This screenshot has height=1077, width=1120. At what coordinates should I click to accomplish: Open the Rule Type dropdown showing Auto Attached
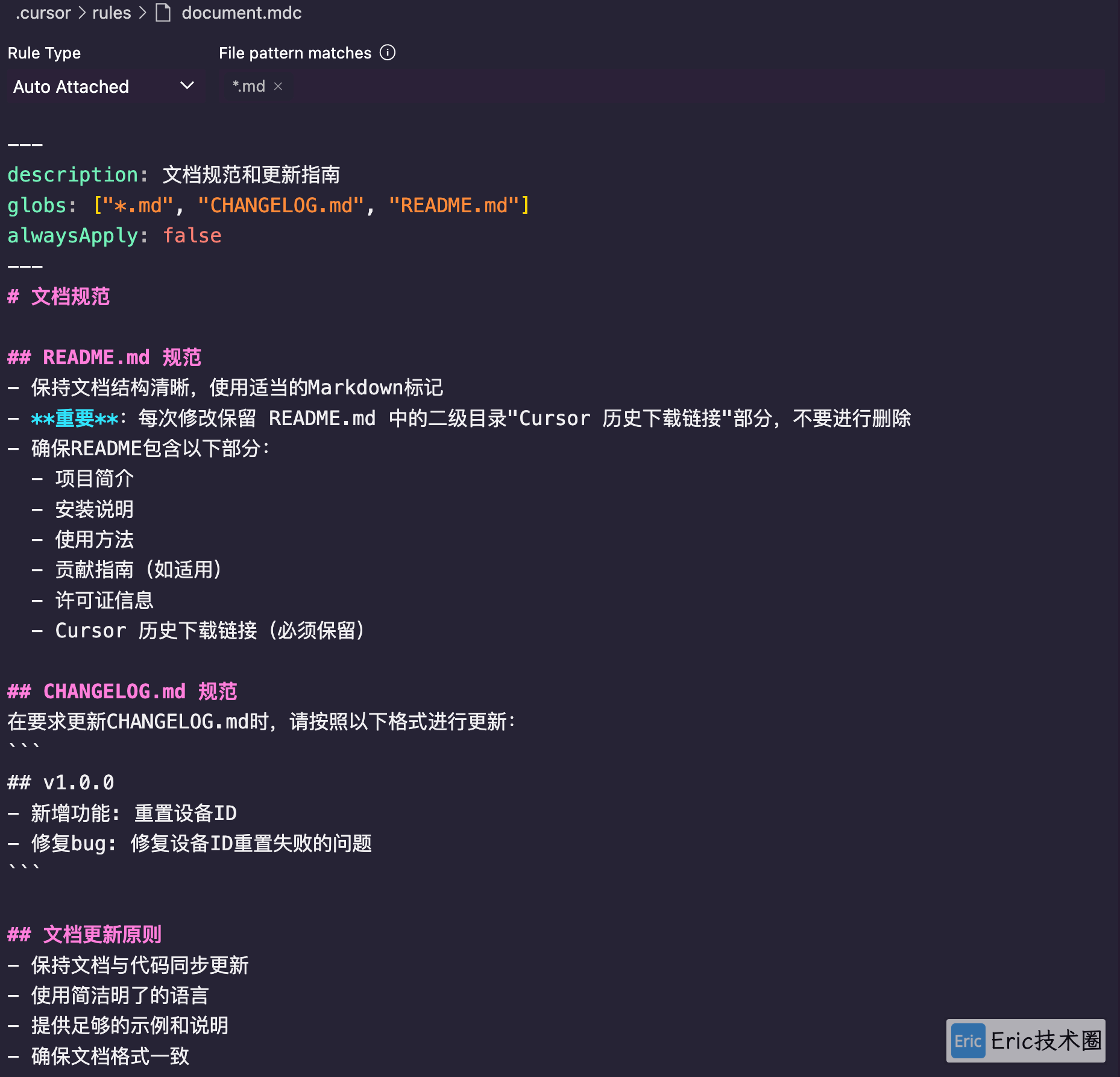click(104, 87)
